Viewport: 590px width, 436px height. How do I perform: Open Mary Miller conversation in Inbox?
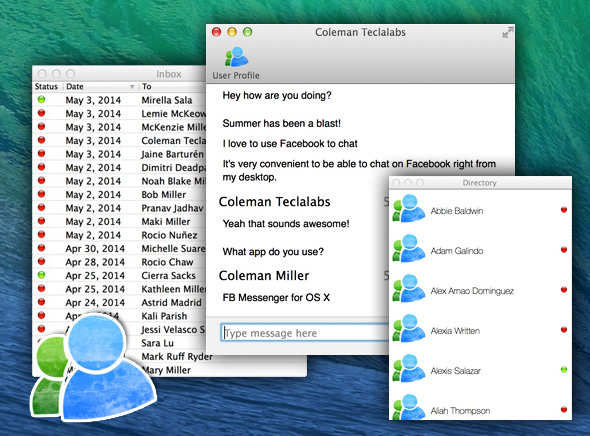pos(166,370)
